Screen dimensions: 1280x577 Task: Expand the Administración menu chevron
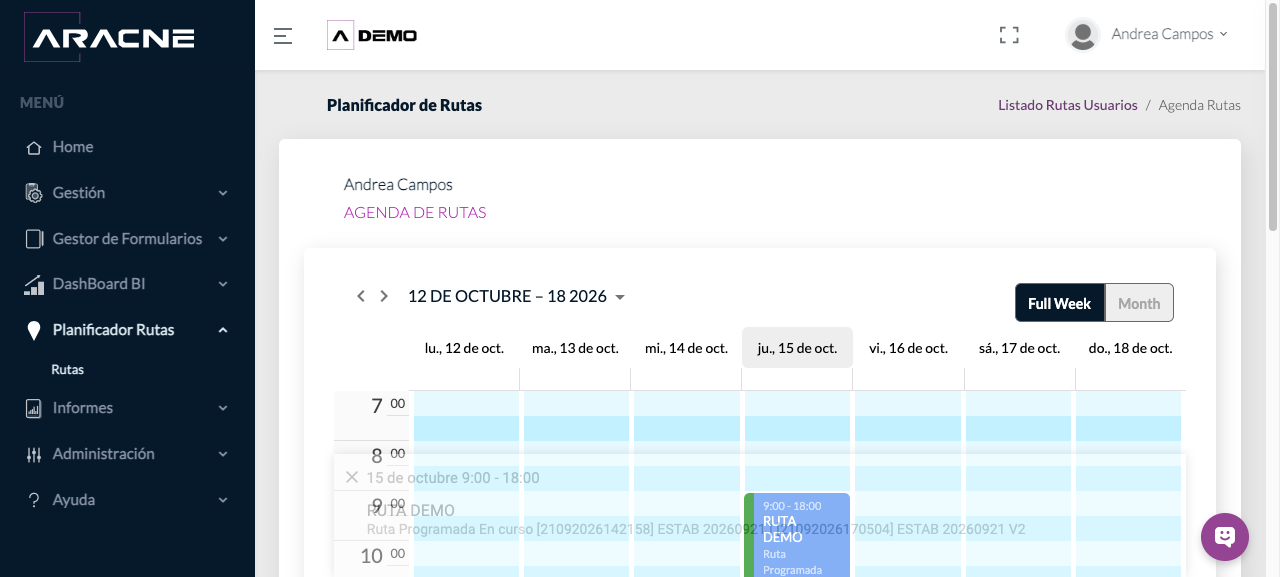click(223, 454)
